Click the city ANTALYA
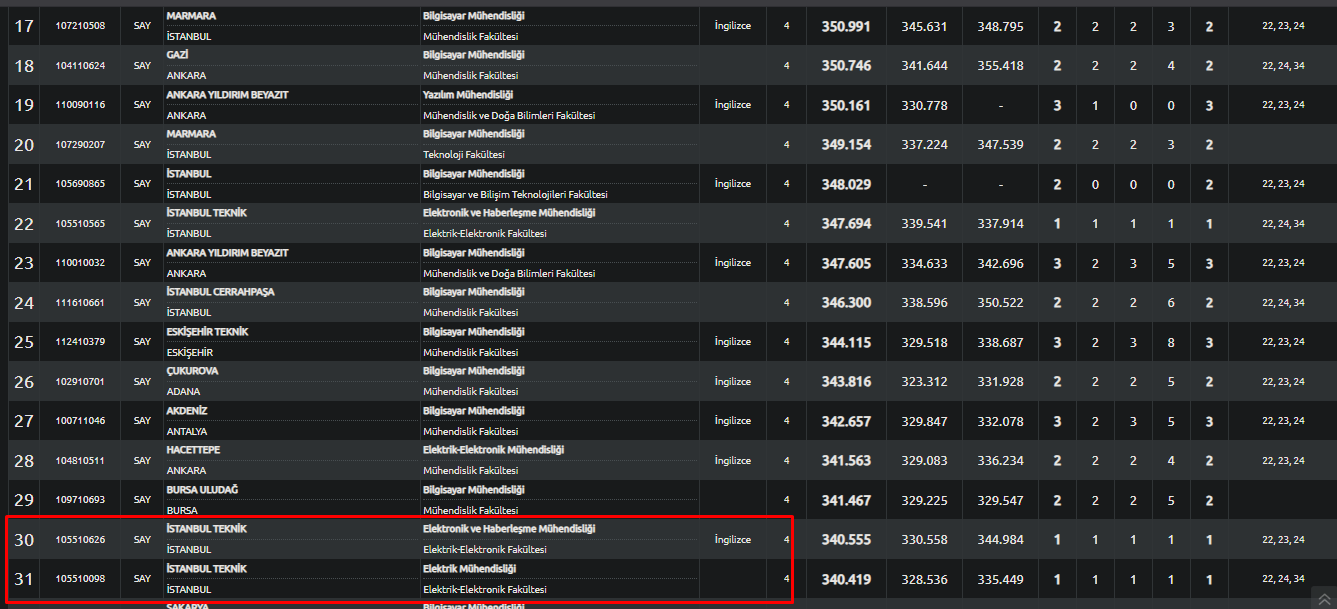The image size is (1337, 609). (x=189, y=431)
